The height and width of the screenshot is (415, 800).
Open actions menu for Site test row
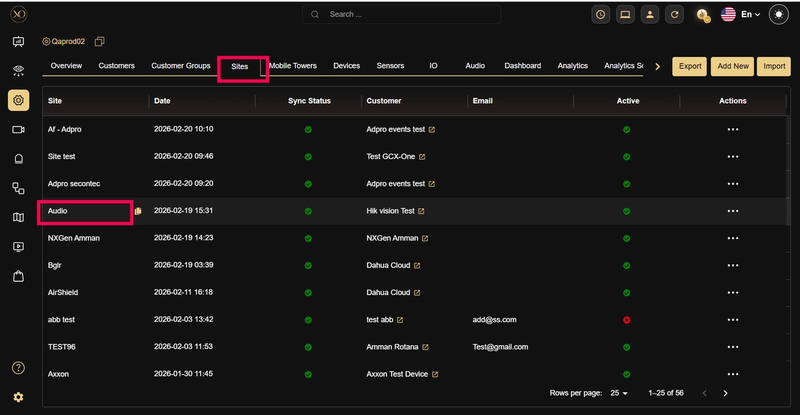pyautogui.click(x=733, y=157)
